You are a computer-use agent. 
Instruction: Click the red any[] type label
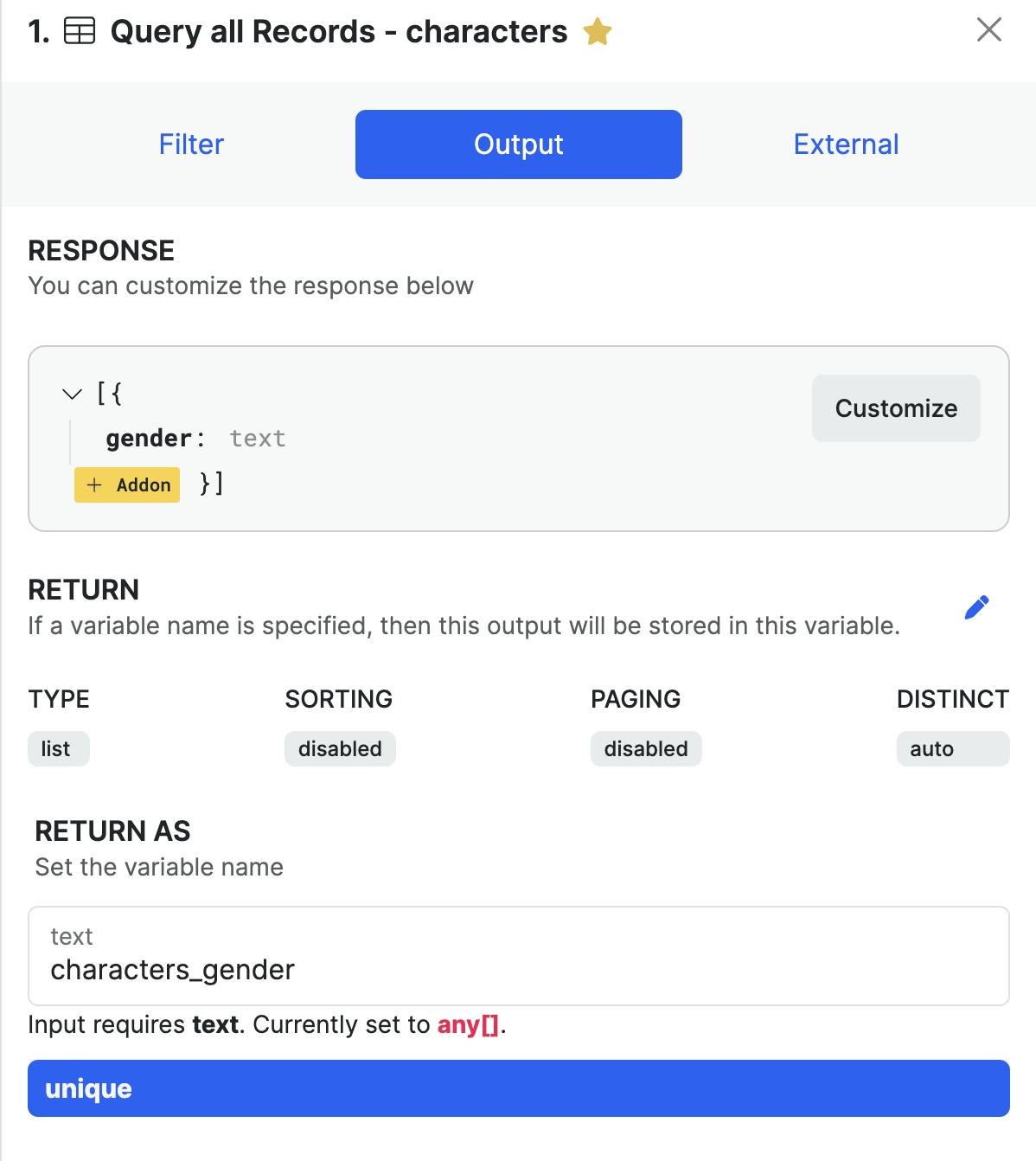pos(469,1025)
